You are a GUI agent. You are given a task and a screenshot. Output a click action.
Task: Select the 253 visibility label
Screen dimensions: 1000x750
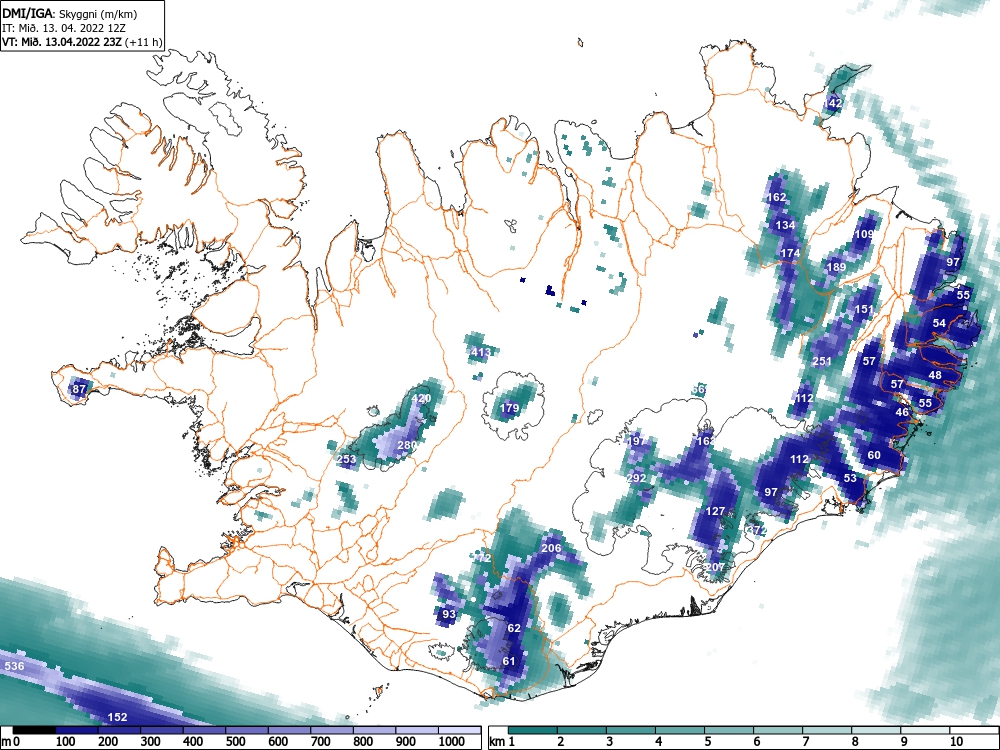pos(346,459)
